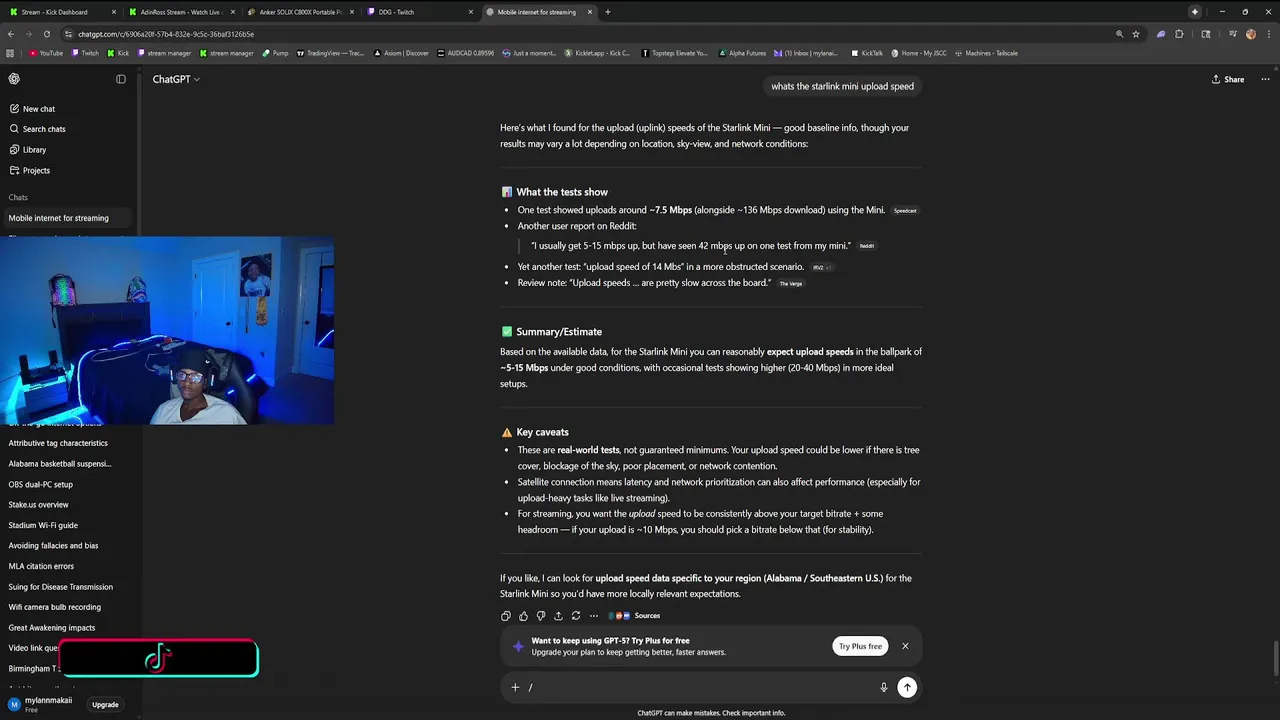Open mylannmakaii account menu
The height and width of the screenshot is (720, 1280).
coord(42,704)
